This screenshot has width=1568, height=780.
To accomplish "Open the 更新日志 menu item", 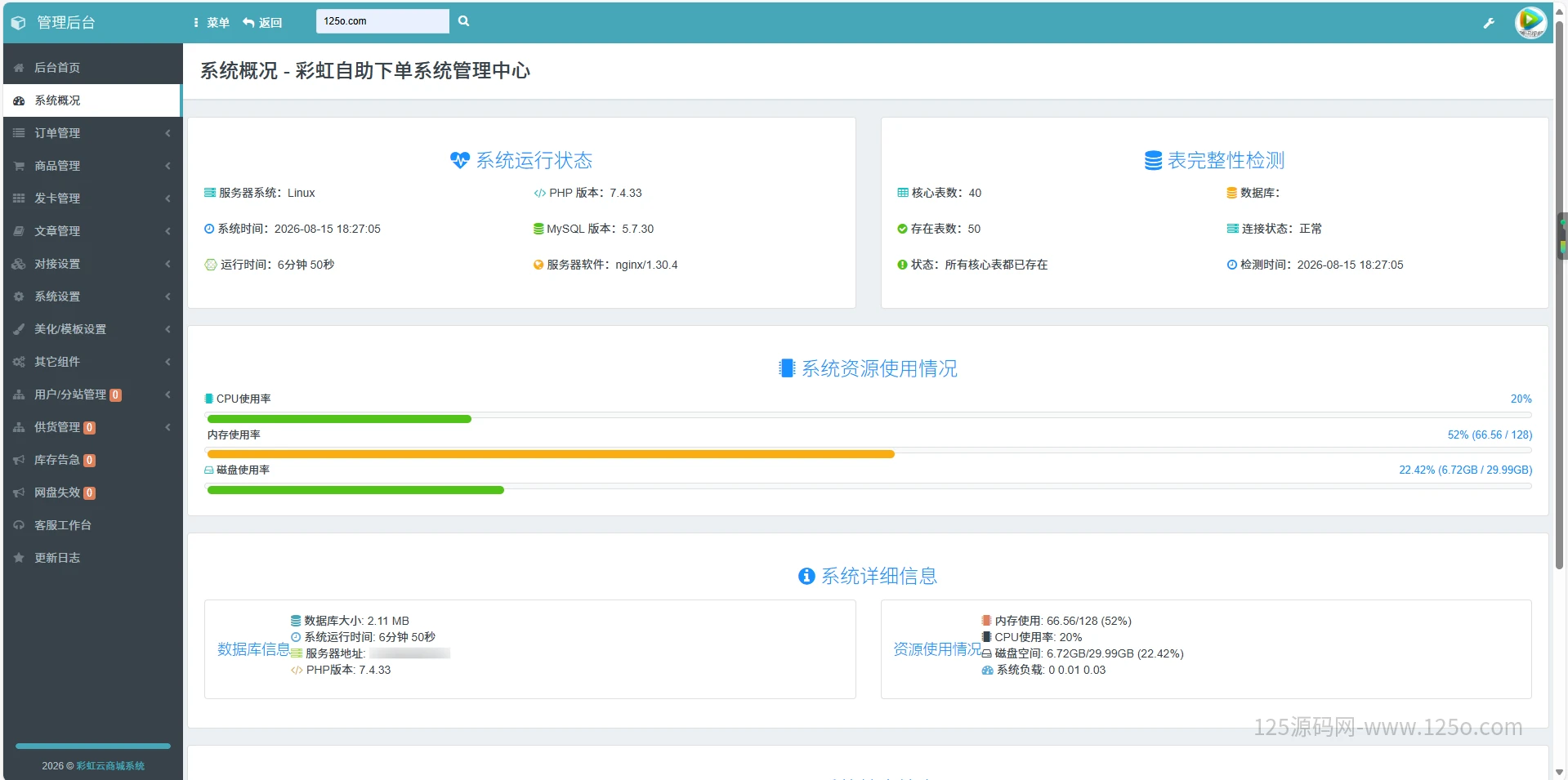I will [92, 558].
